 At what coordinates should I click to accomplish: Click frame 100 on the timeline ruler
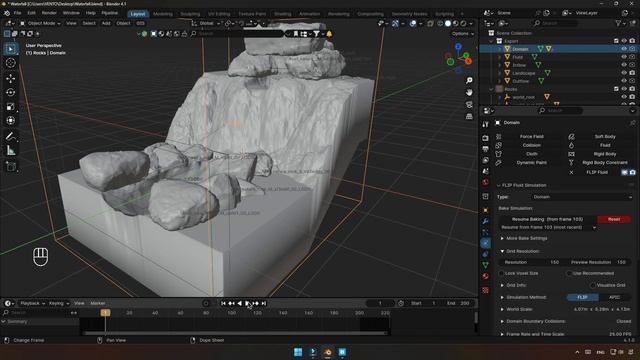pyautogui.click(x=231, y=313)
